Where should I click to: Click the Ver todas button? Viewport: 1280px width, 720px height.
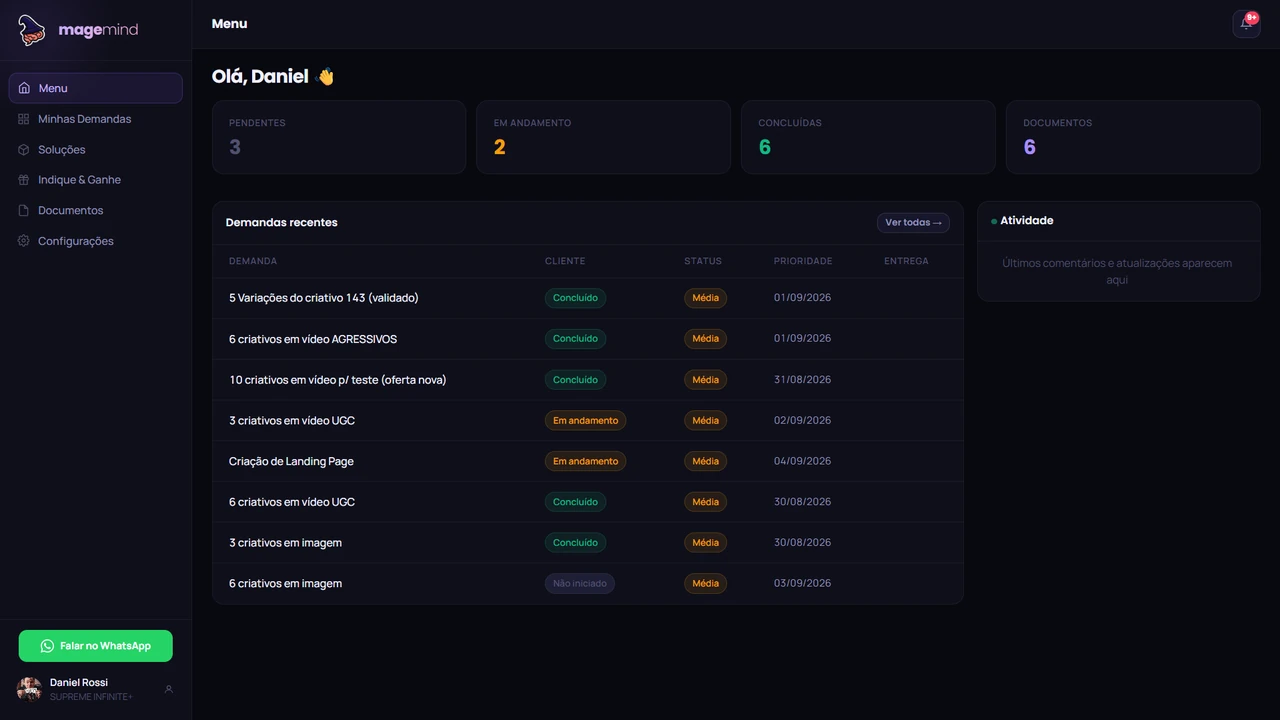913,223
